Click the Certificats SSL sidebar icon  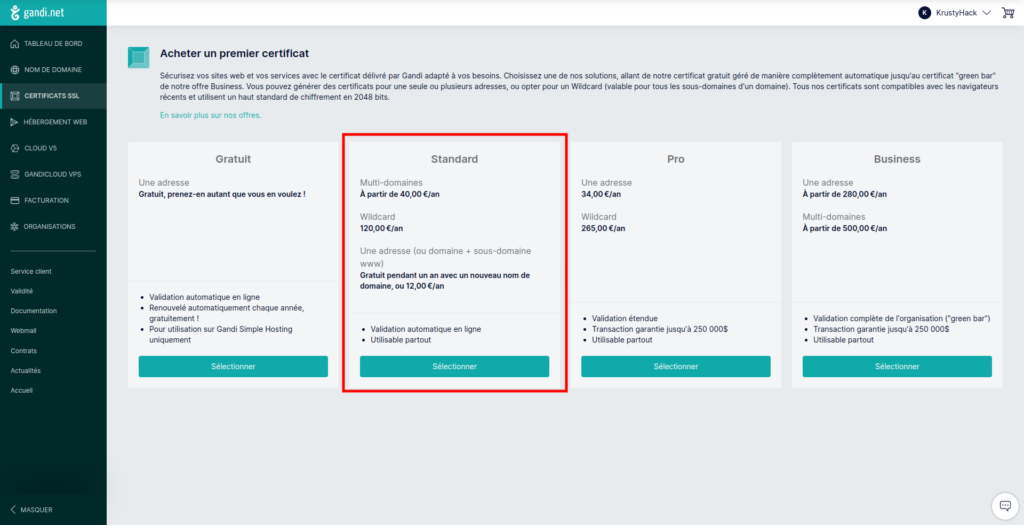(15, 96)
